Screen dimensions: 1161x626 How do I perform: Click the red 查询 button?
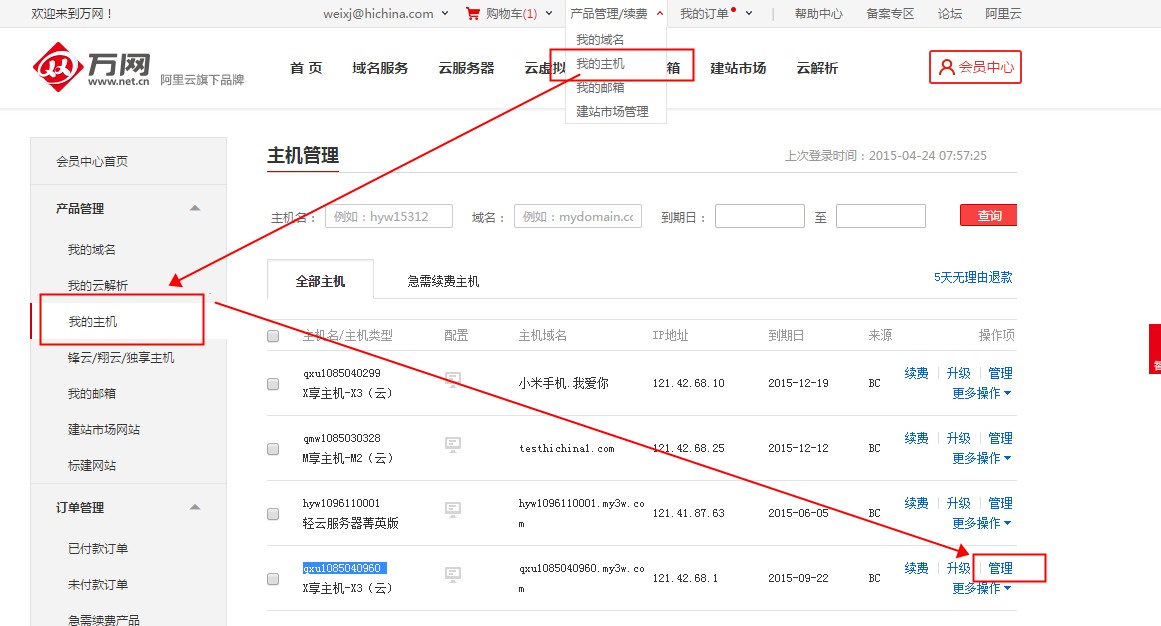tap(988, 216)
